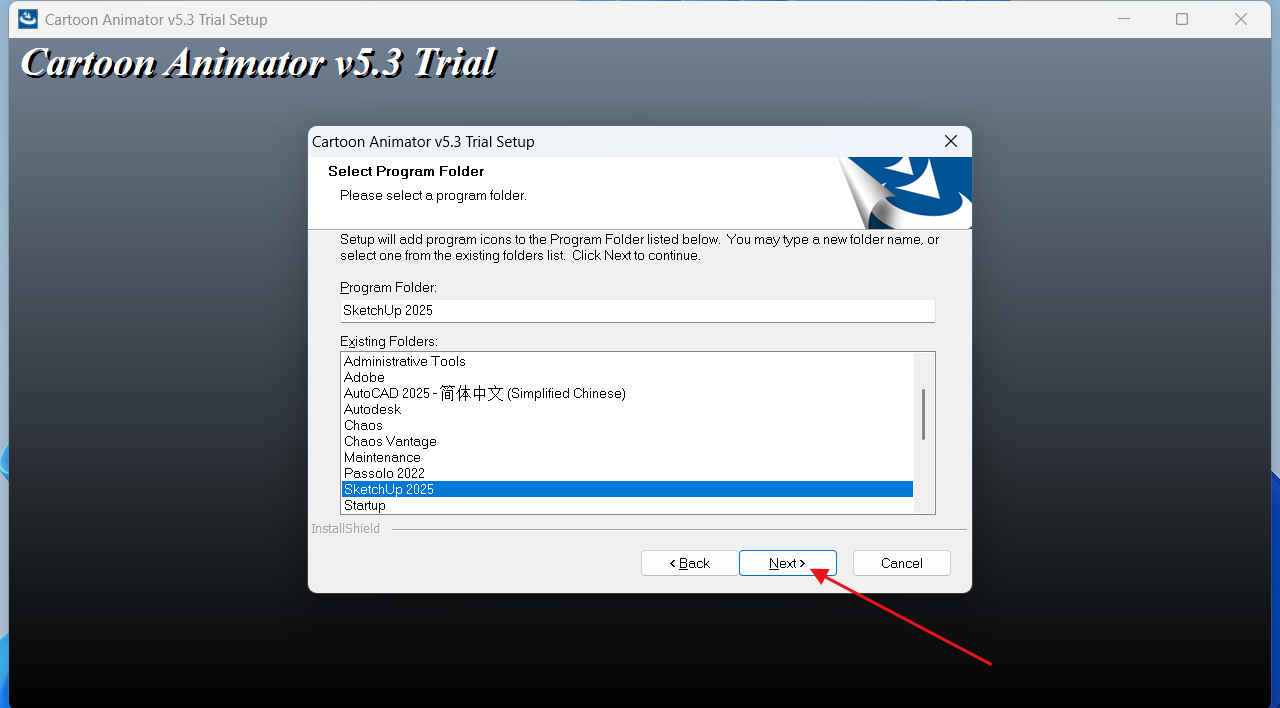Select Passolo 2022 in the list
1280x708 pixels.
tap(627, 473)
